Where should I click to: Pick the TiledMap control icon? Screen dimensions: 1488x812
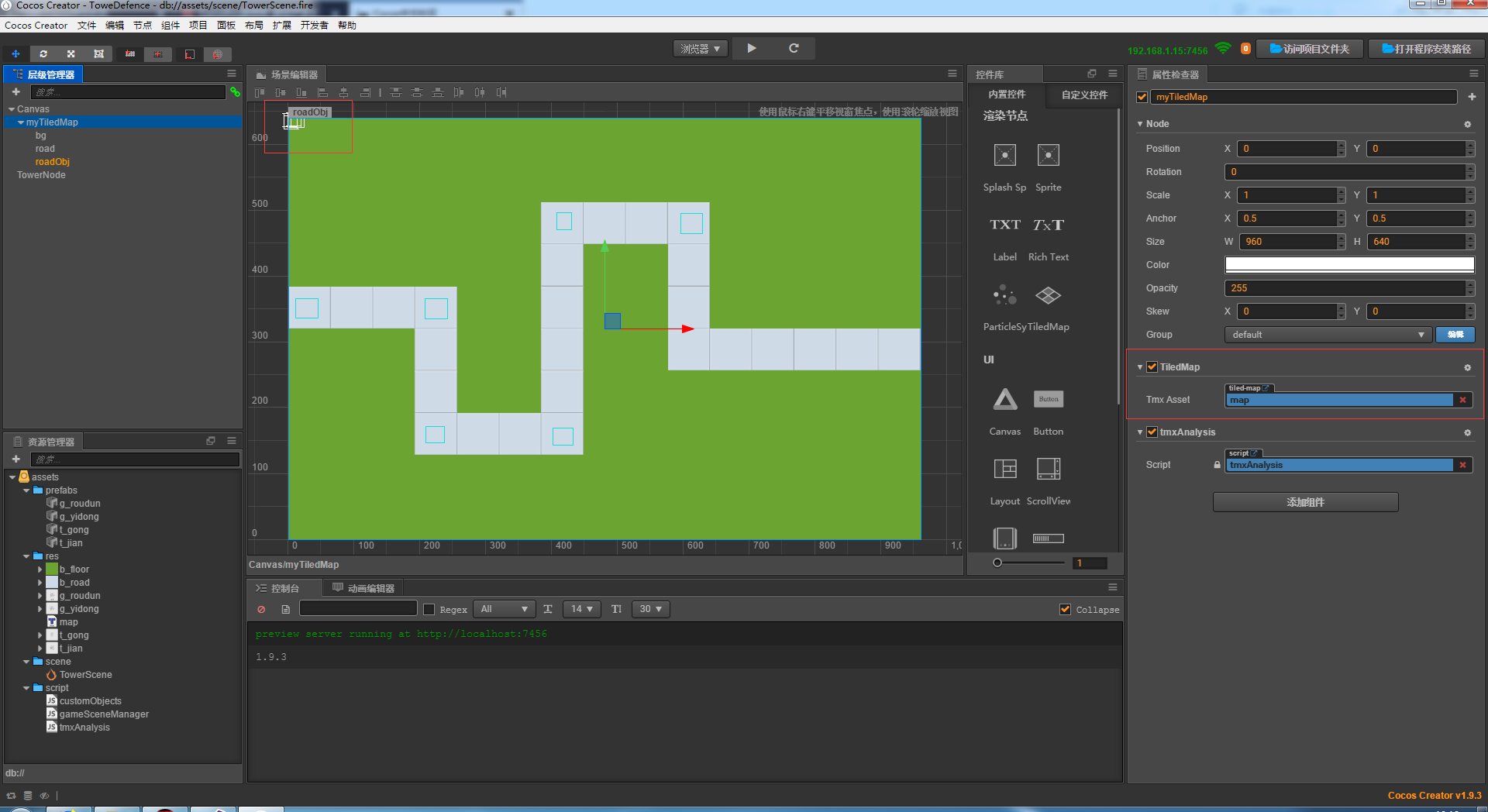pos(1049,295)
